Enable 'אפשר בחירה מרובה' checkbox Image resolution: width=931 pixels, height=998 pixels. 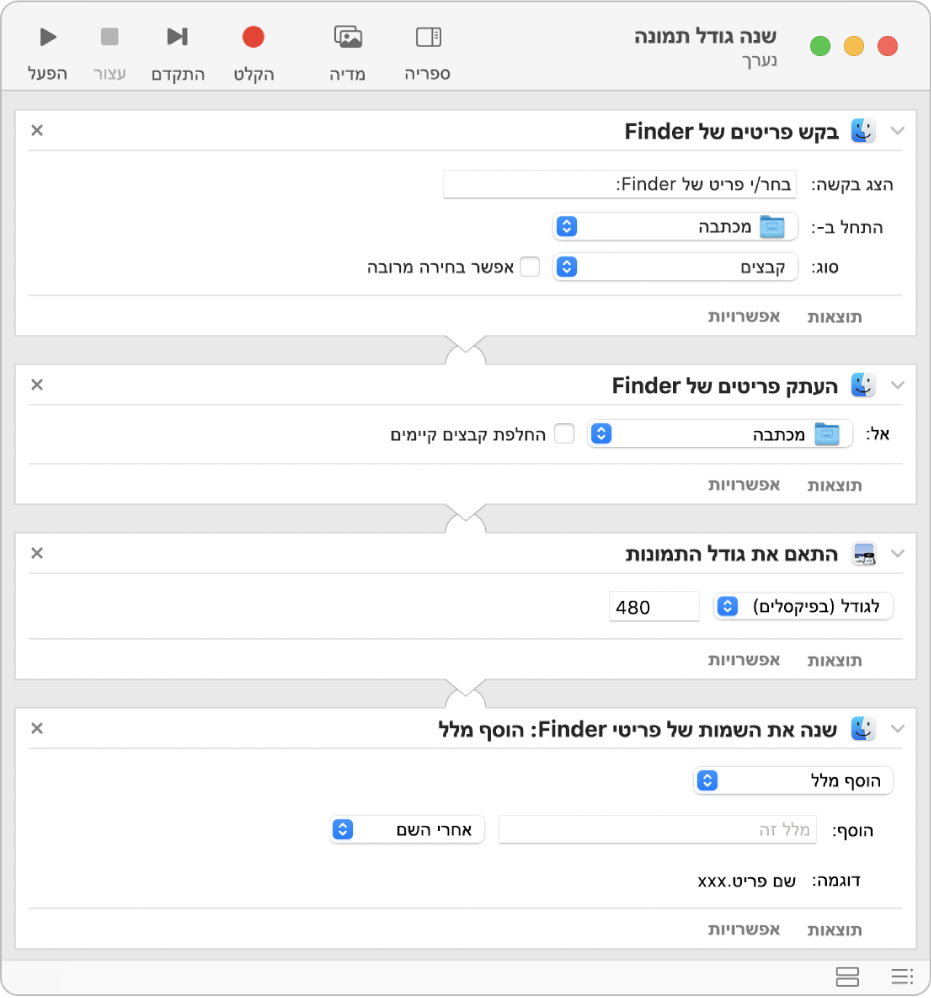pyautogui.click(x=530, y=267)
